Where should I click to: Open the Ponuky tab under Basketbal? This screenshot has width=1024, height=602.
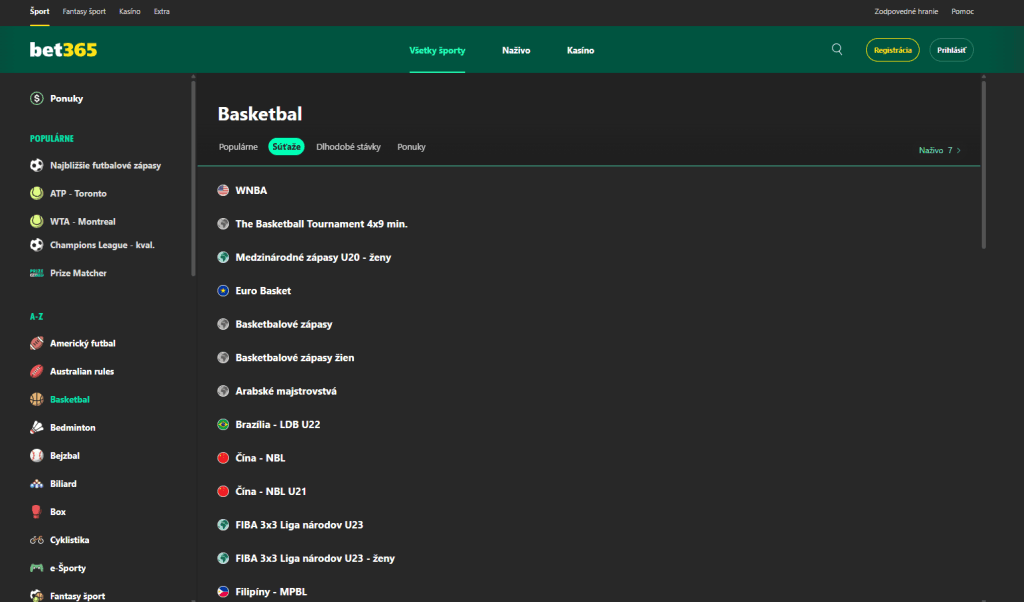click(411, 147)
